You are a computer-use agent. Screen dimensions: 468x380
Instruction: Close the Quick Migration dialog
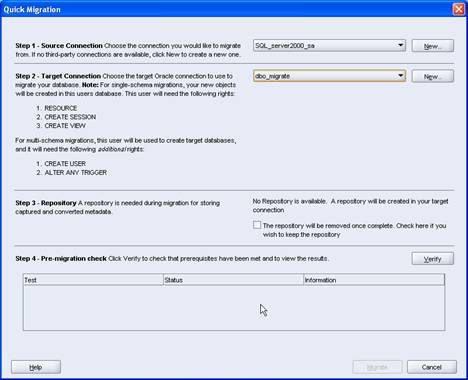click(459, 9)
